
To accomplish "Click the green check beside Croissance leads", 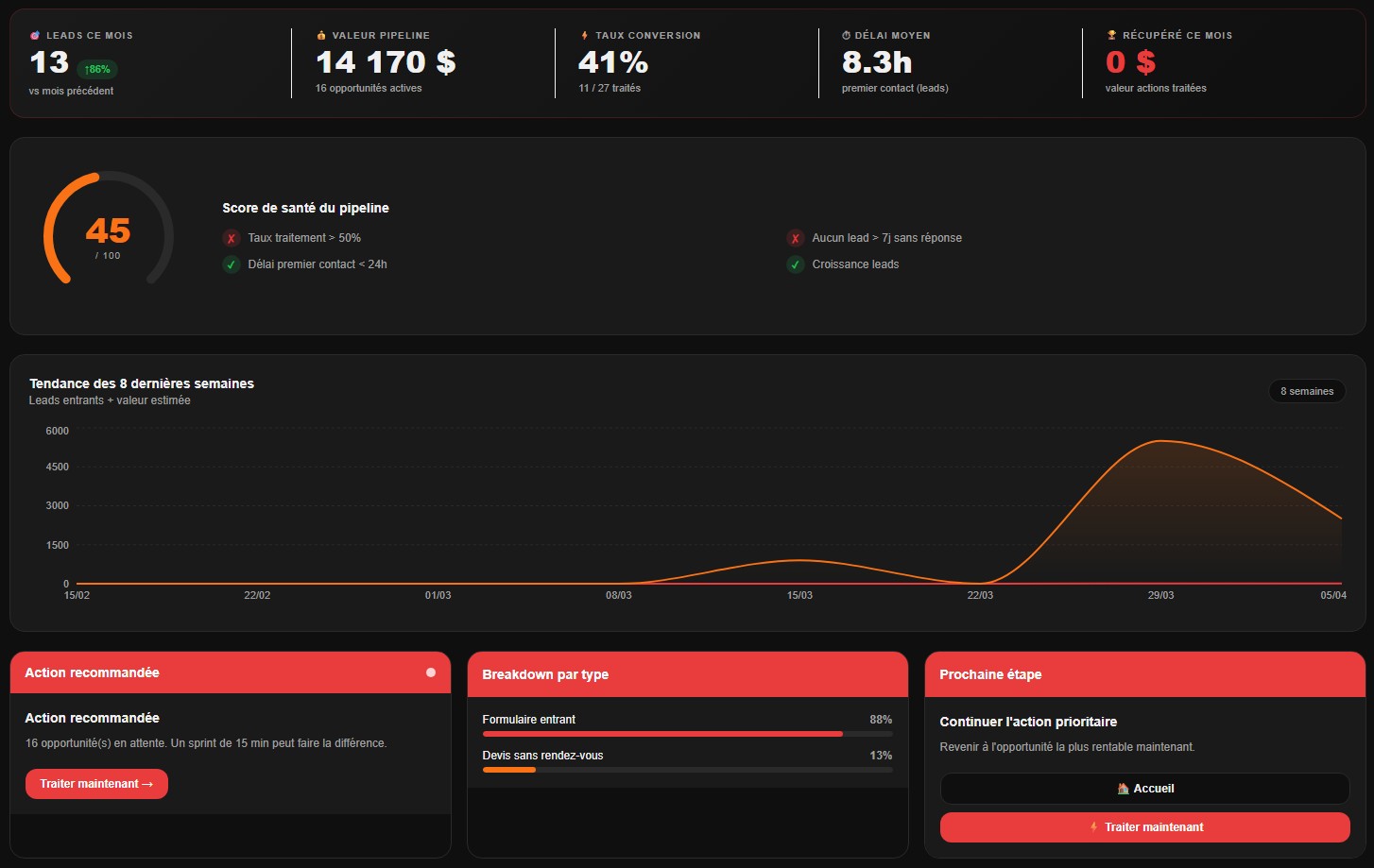I will (796, 264).
